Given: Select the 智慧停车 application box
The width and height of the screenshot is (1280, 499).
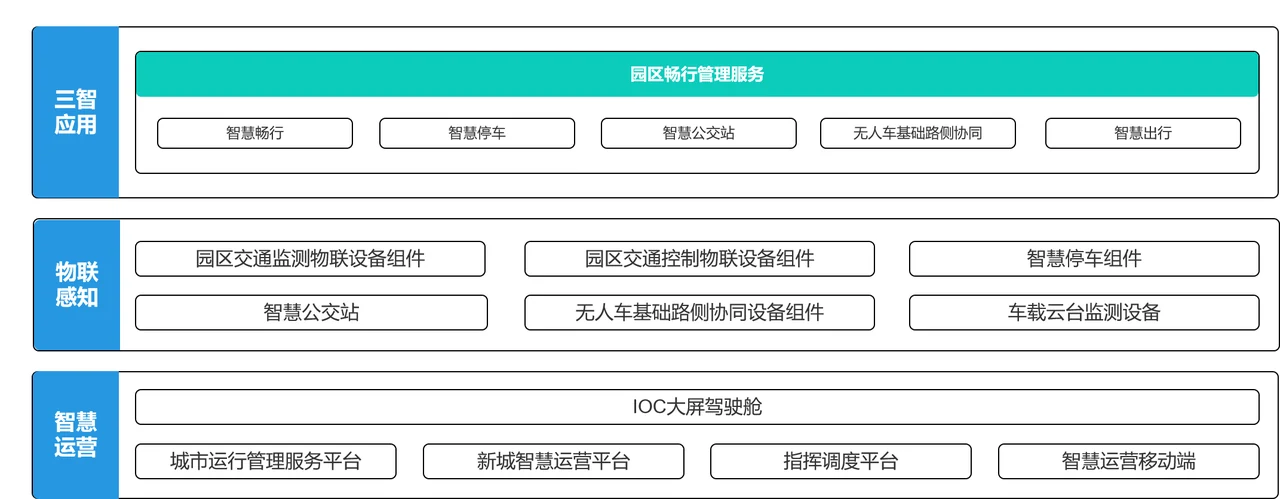Looking at the screenshot, I should click(477, 133).
